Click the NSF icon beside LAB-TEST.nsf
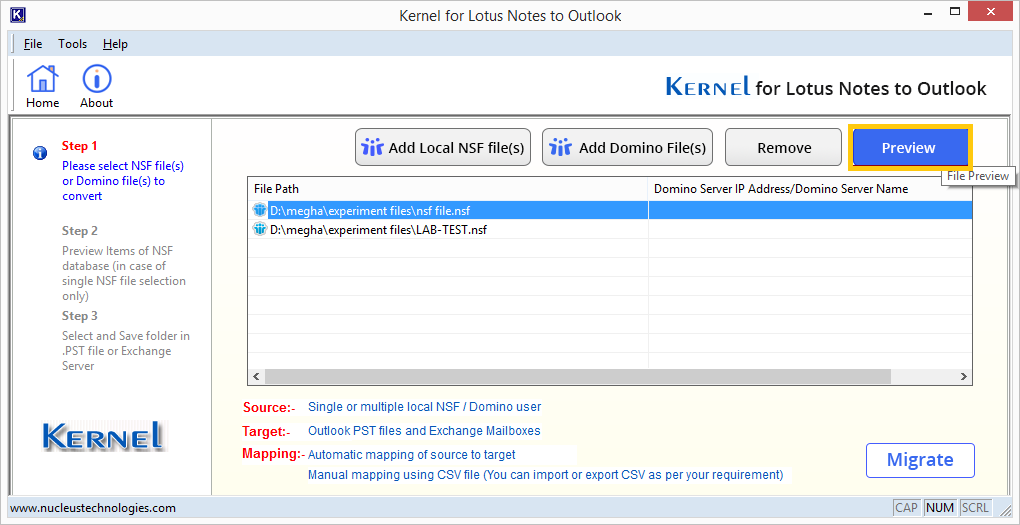 coord(260,229)
